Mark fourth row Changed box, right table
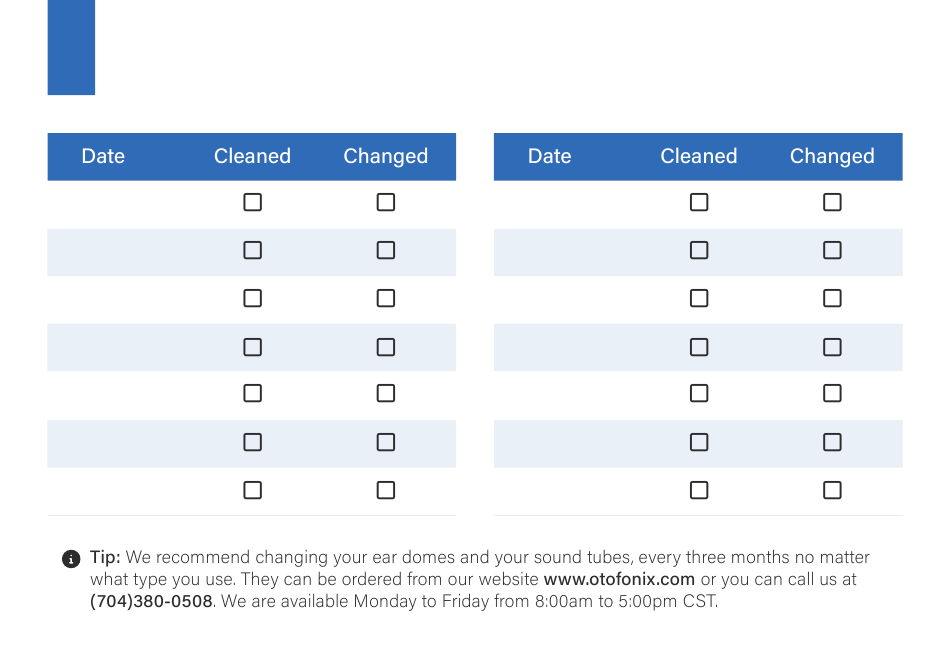Screen dimensions: 950x665 pos(832,347)
